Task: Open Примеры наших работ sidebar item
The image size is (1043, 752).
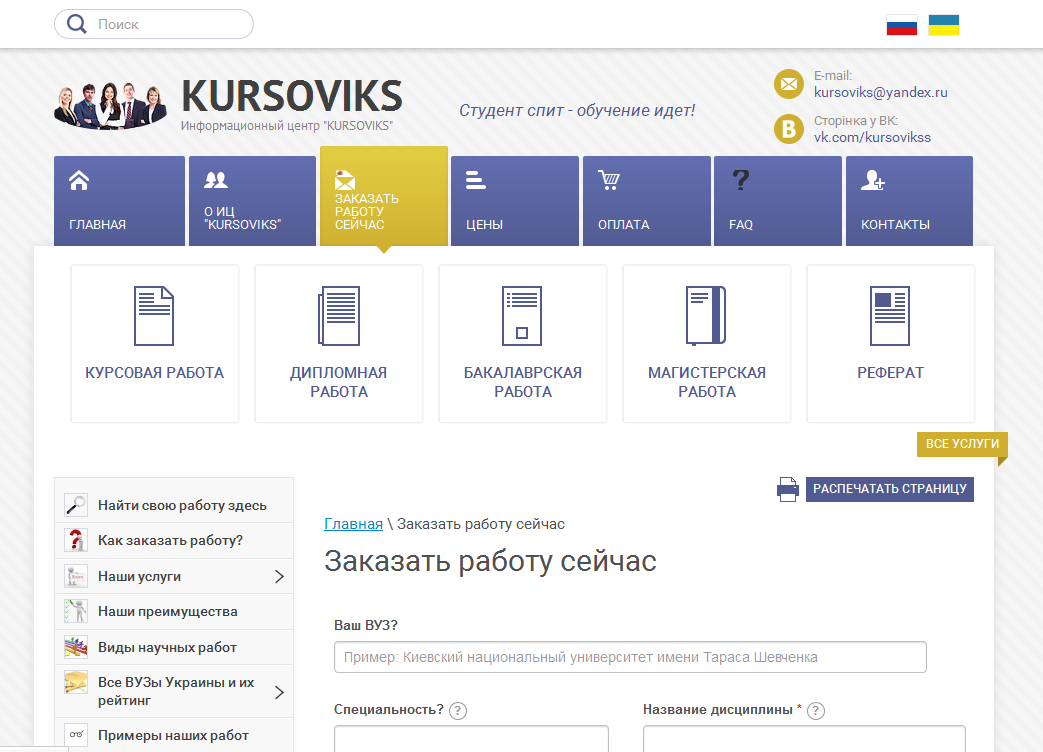Action: [174, 735]
